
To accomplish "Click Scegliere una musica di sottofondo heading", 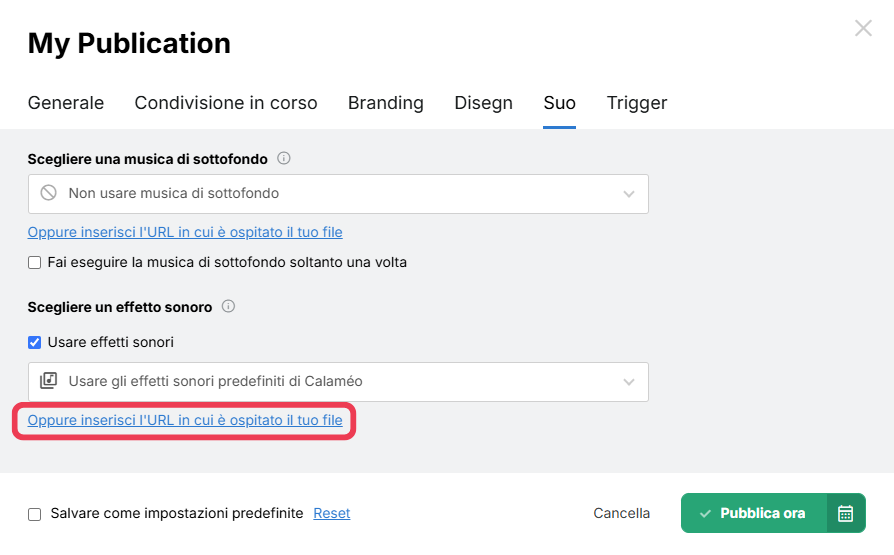I will point(148,159).
